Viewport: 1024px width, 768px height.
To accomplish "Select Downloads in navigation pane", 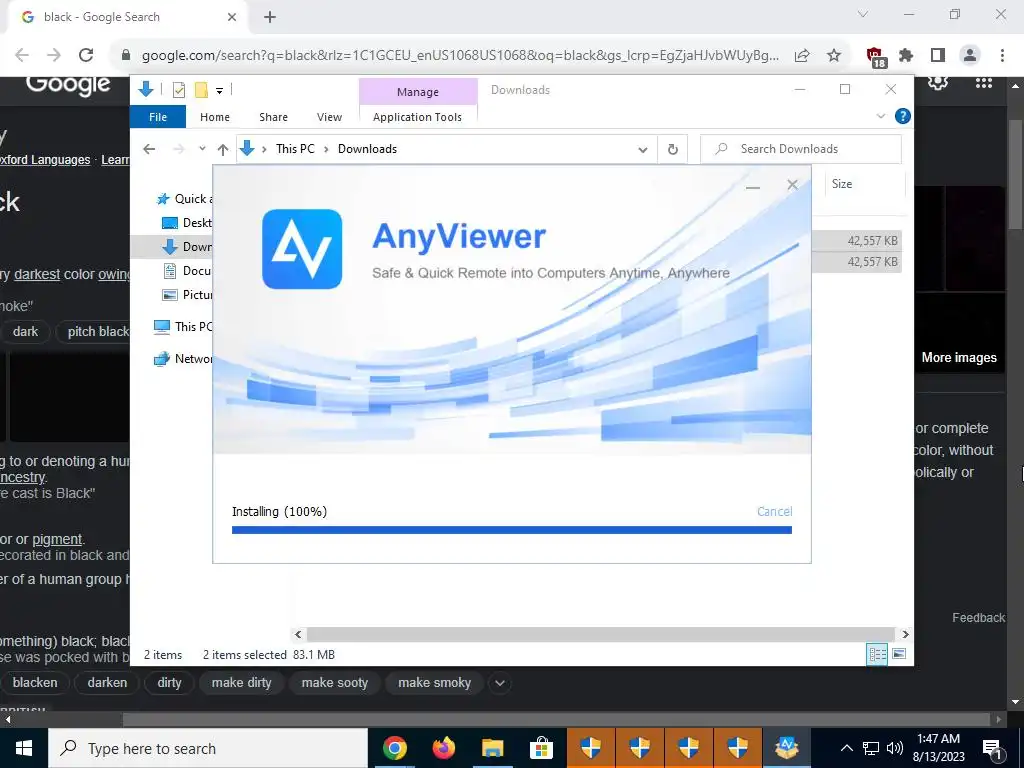I will tap(187, 247).
